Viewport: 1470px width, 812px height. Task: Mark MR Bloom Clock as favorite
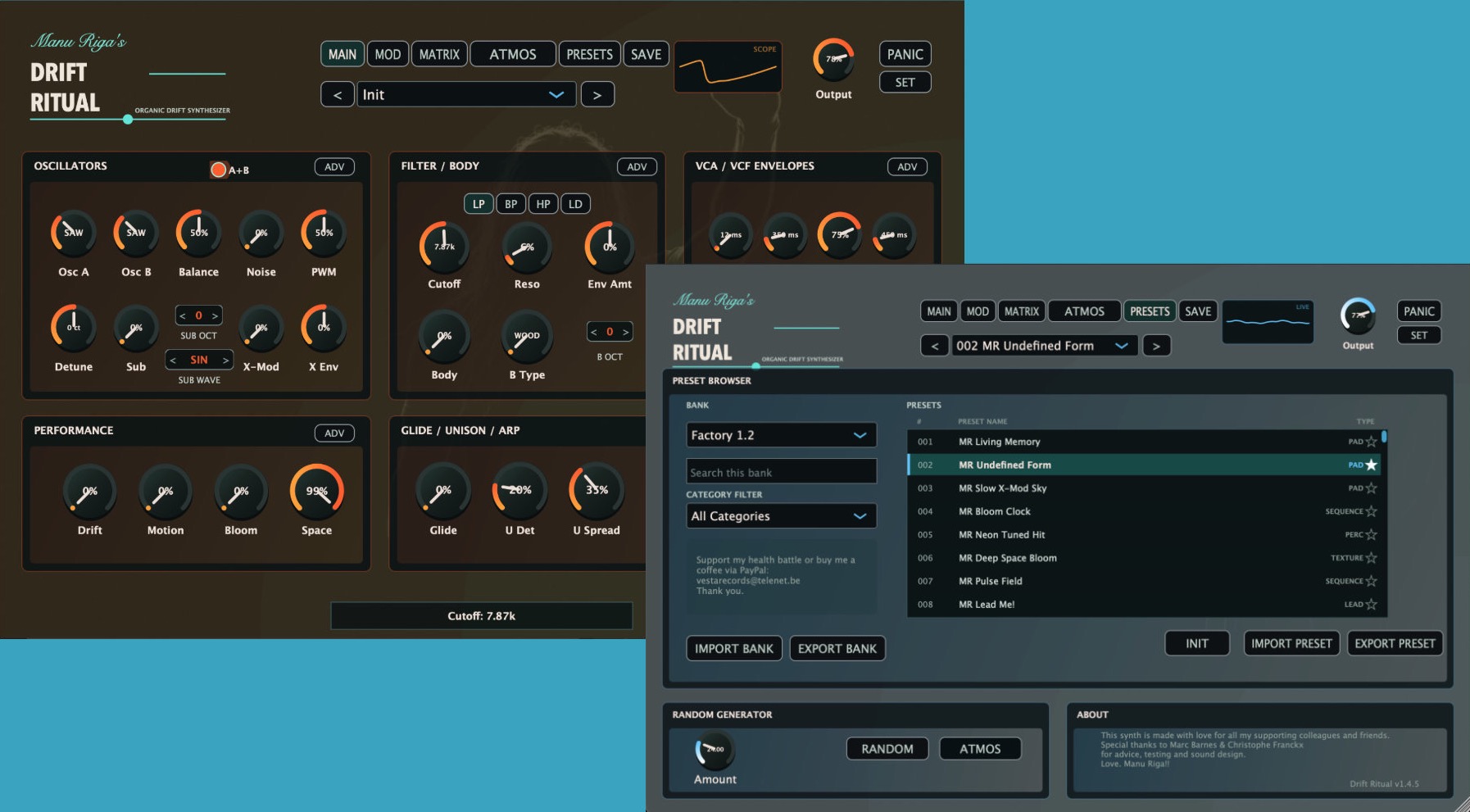point(1371,511)
